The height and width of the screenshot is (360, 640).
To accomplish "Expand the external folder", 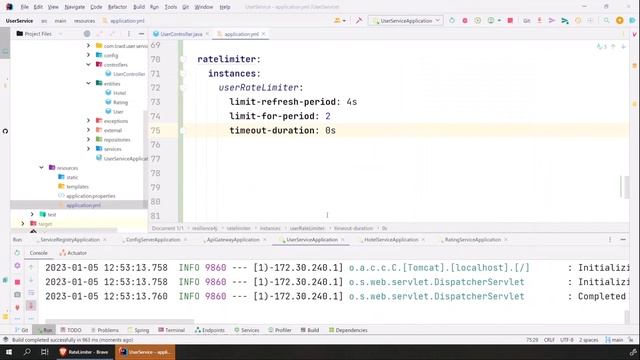I will click(89, 130).
